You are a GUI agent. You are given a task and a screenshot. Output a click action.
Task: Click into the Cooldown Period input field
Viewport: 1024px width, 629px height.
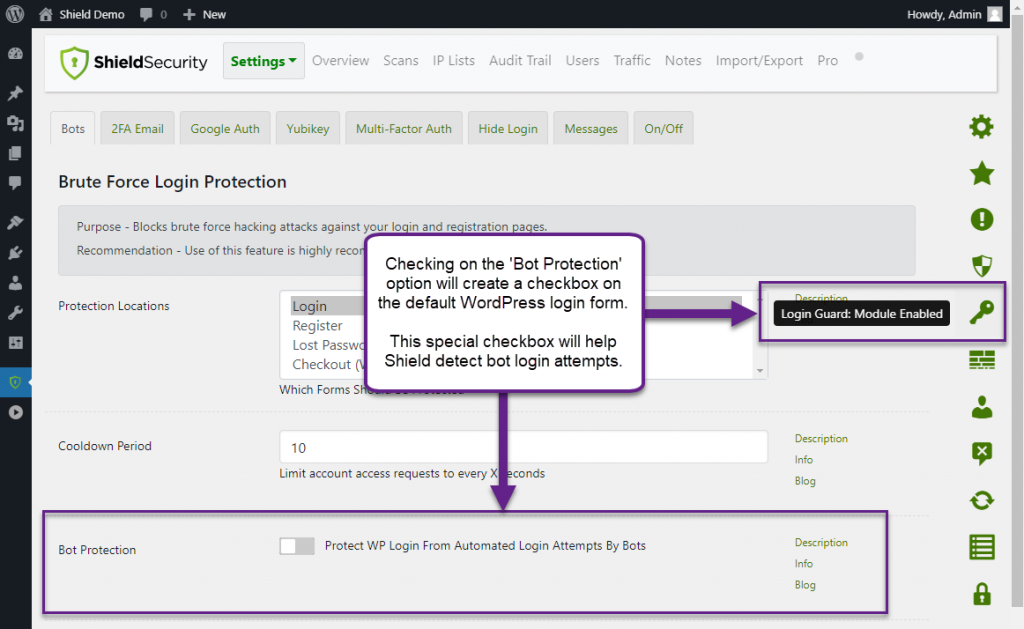tap(523, 447)
